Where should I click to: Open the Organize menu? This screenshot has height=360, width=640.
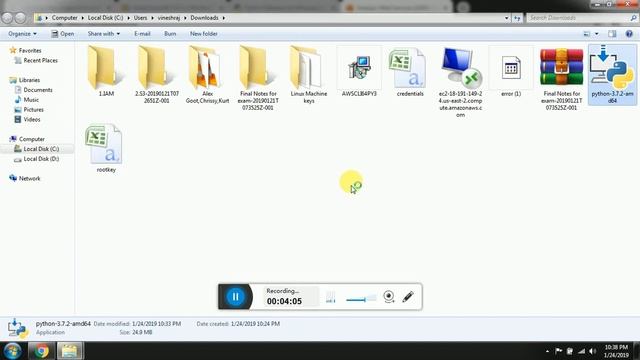pos(22,34)
